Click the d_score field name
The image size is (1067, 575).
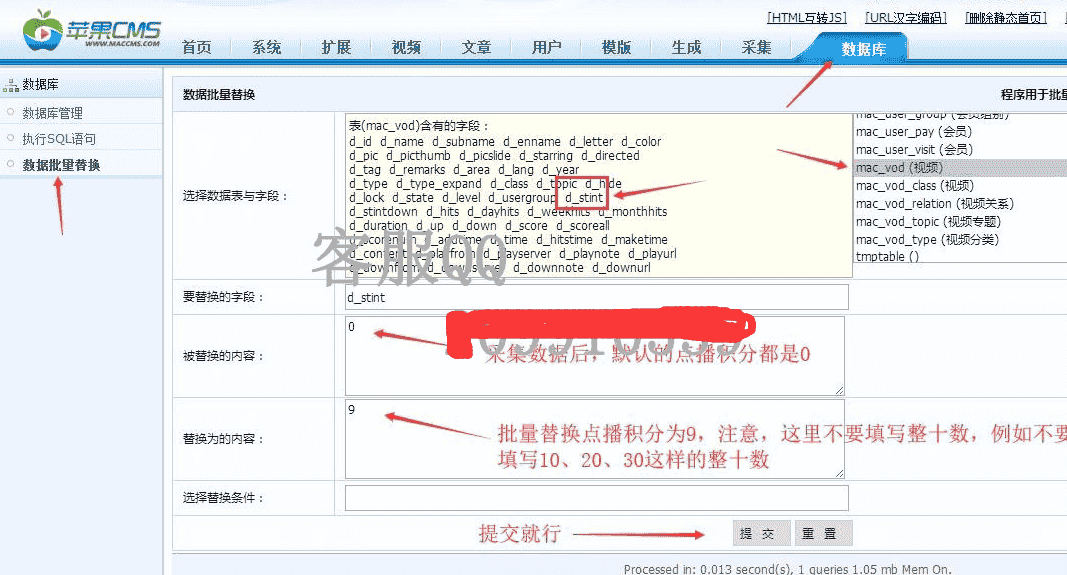(x=526, y=225)
